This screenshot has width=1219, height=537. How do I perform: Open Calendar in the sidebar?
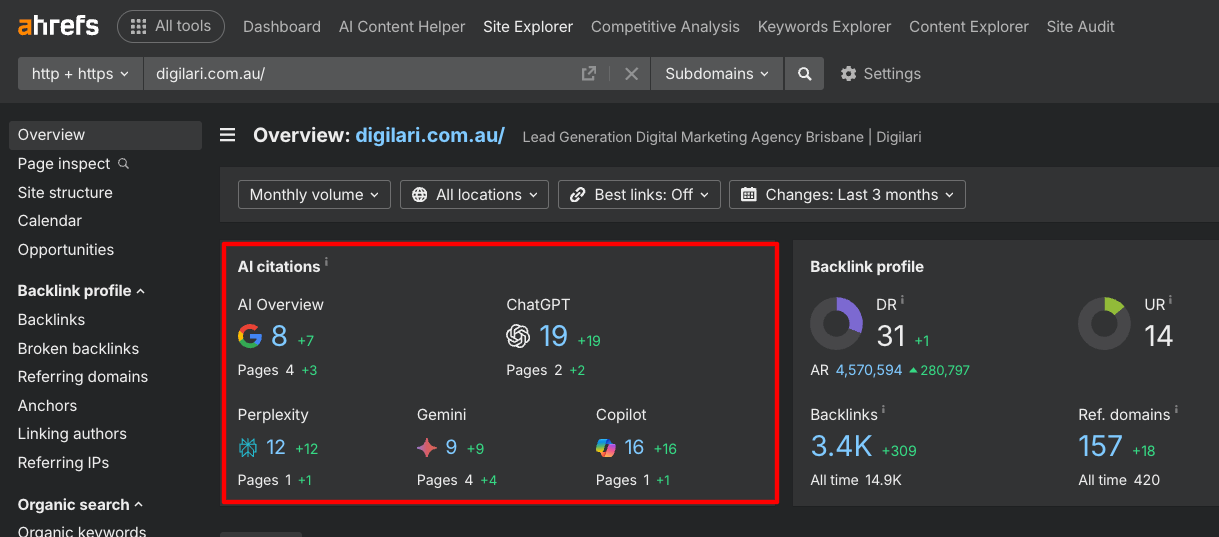(x=50, y=220)
